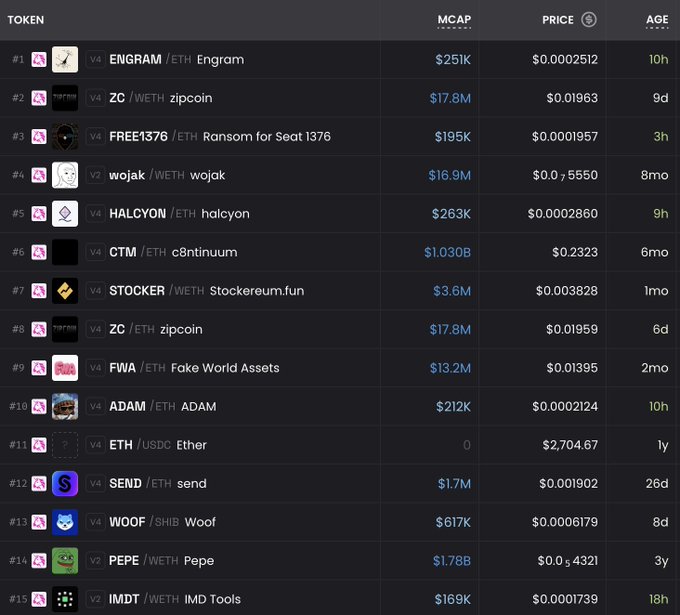Click the zipcoin logo in row #8
This screenshot has width=680, height=615.
[65, 329]
